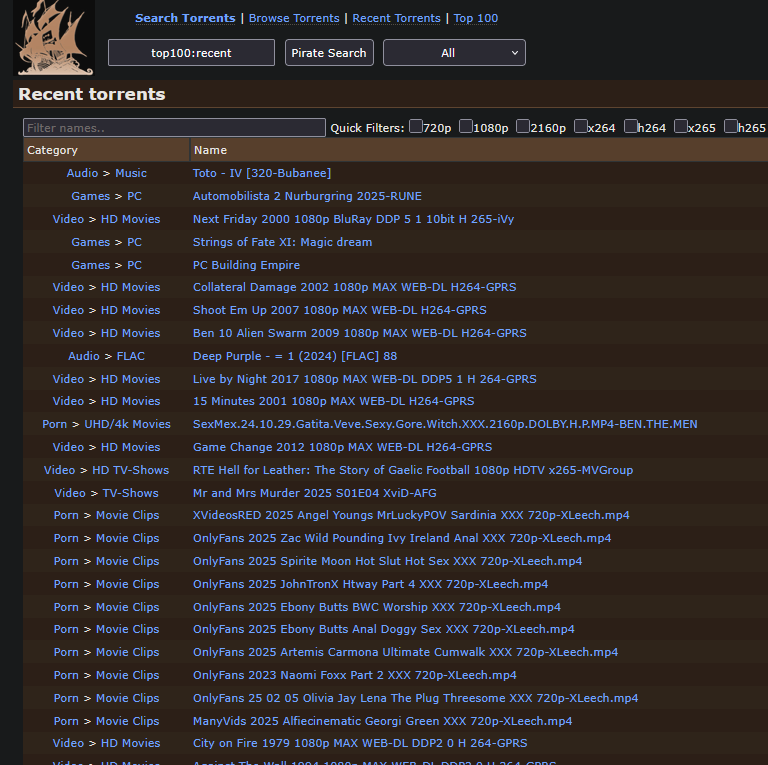Viewport: 768px width, 765px height.
Task: Toggle the x264 quick filter
Action: 580,126
